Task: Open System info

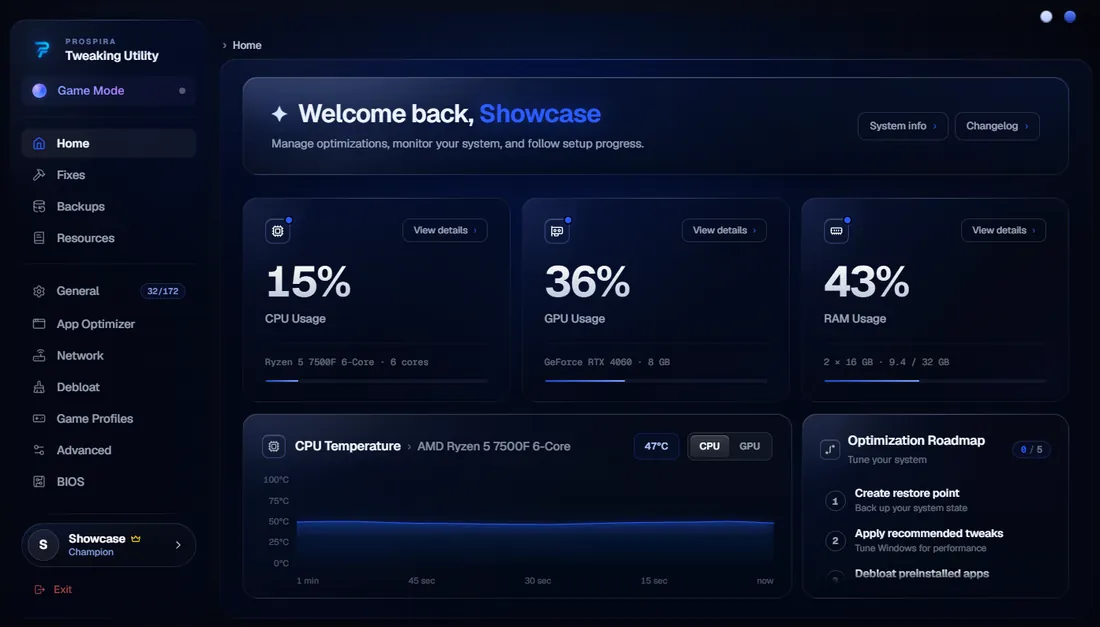Action: pos(902,126)
